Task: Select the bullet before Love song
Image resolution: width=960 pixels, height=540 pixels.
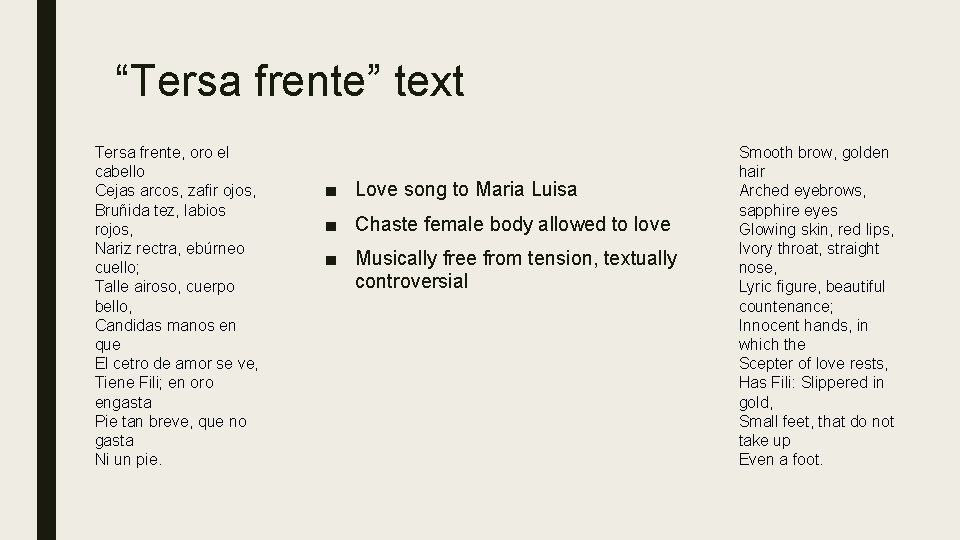Action: [331, 192]
